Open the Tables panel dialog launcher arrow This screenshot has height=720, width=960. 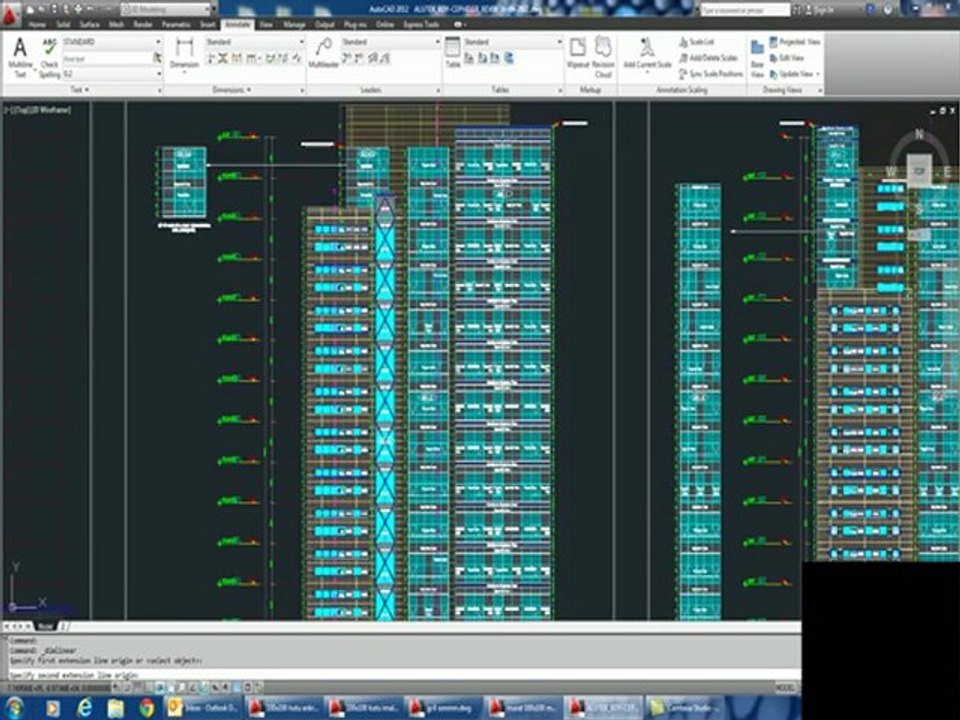(x=560, y=91)
